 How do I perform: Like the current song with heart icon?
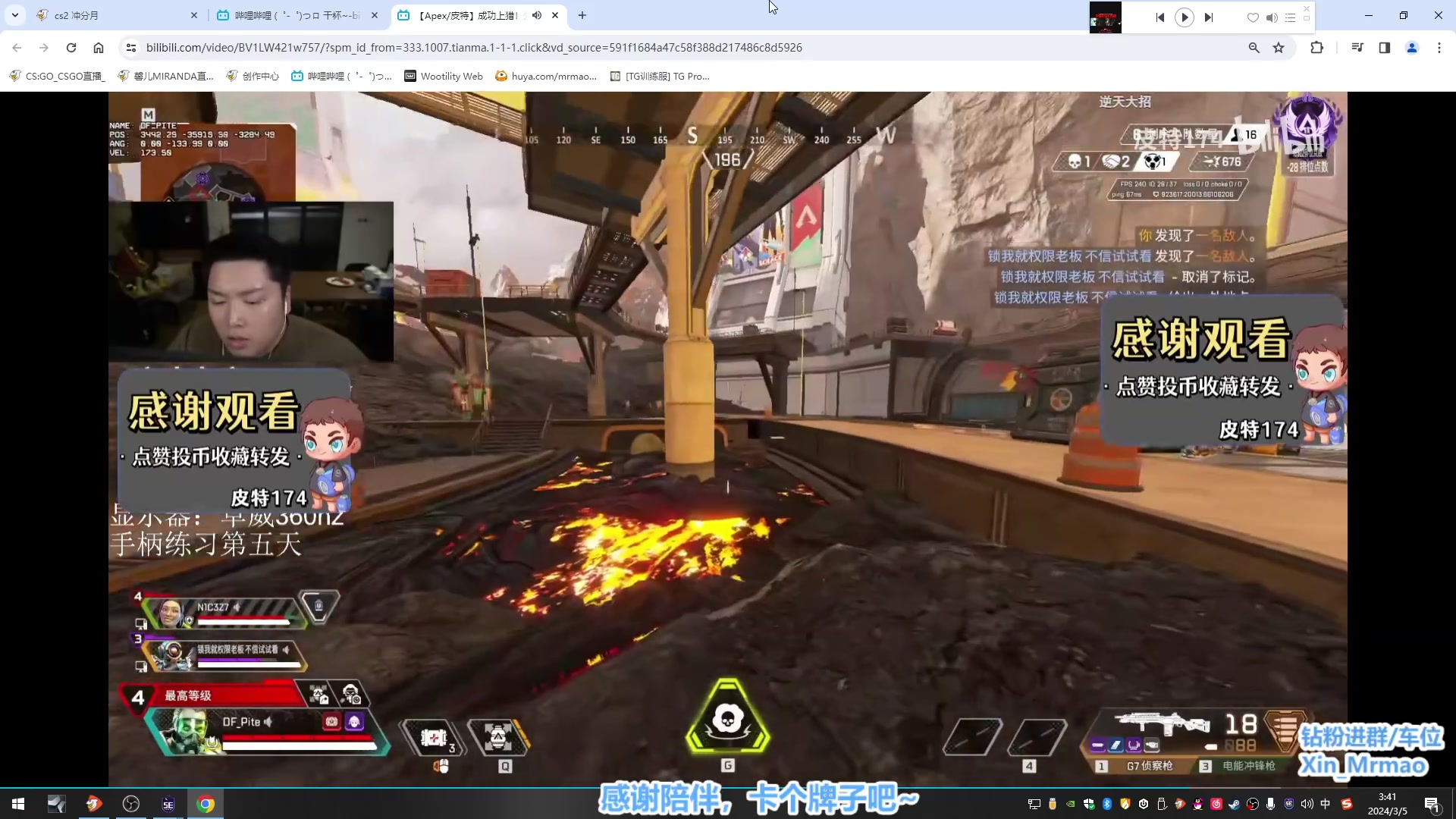[1253, 17]
